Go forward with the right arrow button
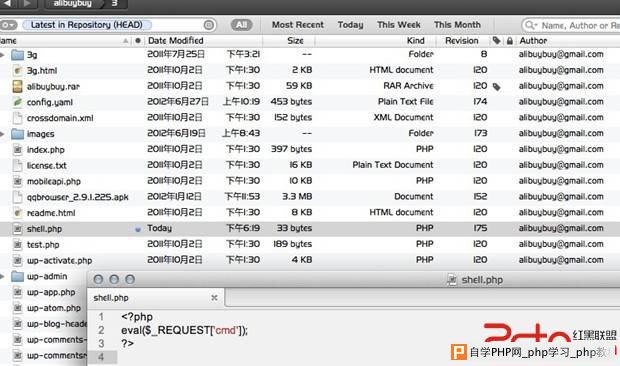This screenshot has width=620, height=366. click(27, 4)
